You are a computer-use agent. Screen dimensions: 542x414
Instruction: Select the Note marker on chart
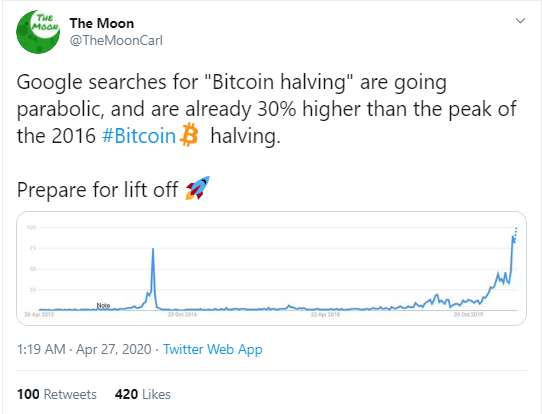coord(103,305)
